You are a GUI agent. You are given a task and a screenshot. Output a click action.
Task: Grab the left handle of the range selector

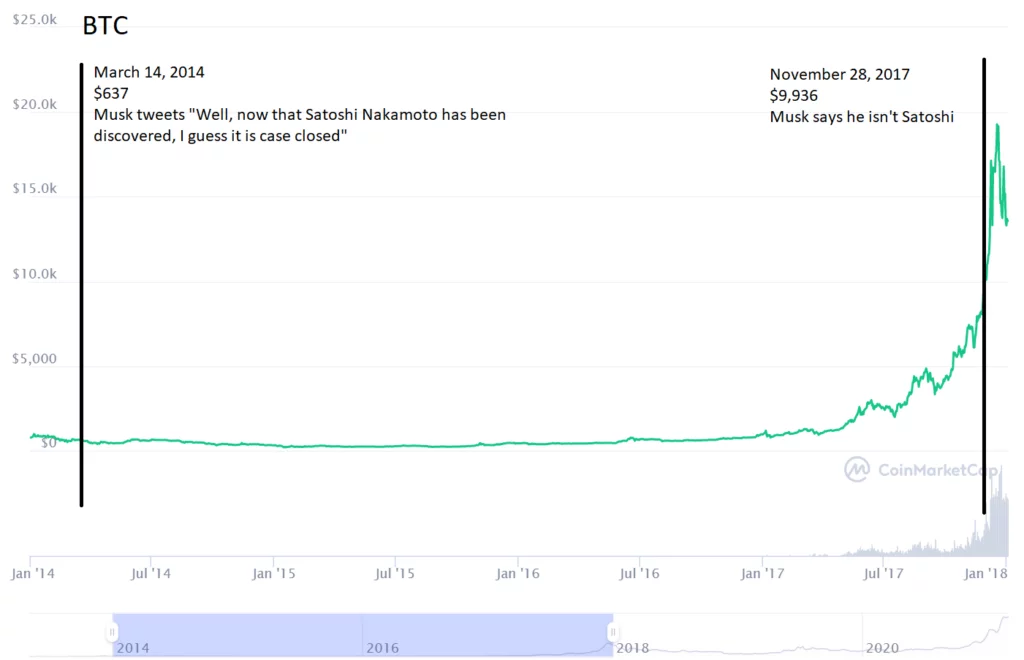coord(112,632)
